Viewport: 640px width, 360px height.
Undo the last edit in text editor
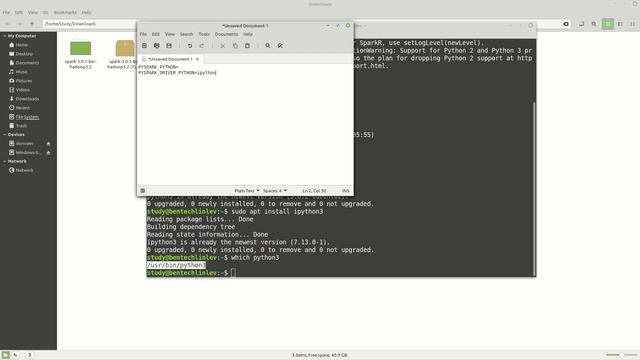point(190,46)
